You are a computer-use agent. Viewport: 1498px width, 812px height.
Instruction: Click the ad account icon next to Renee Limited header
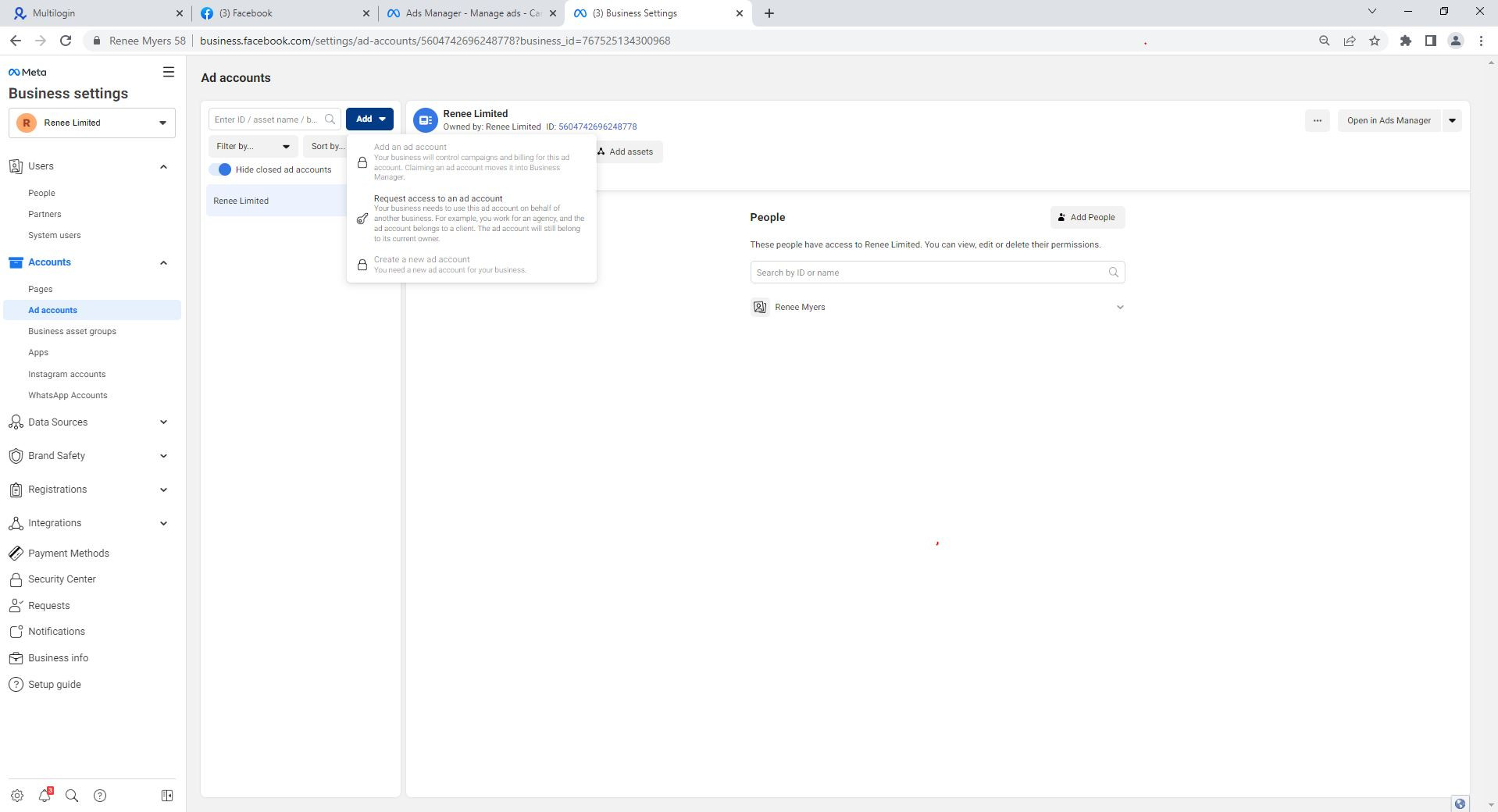click(x=426, y=120)
